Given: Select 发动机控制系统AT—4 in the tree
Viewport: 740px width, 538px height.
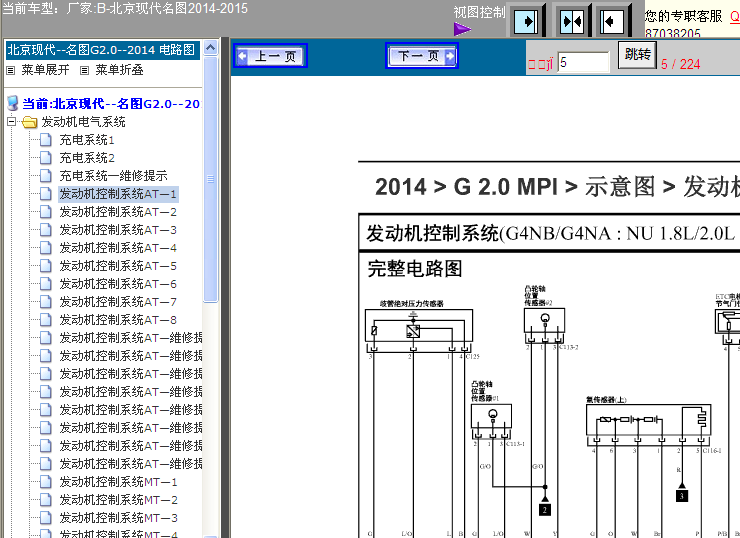Looking at the screenshot, I should click(118, 248).
